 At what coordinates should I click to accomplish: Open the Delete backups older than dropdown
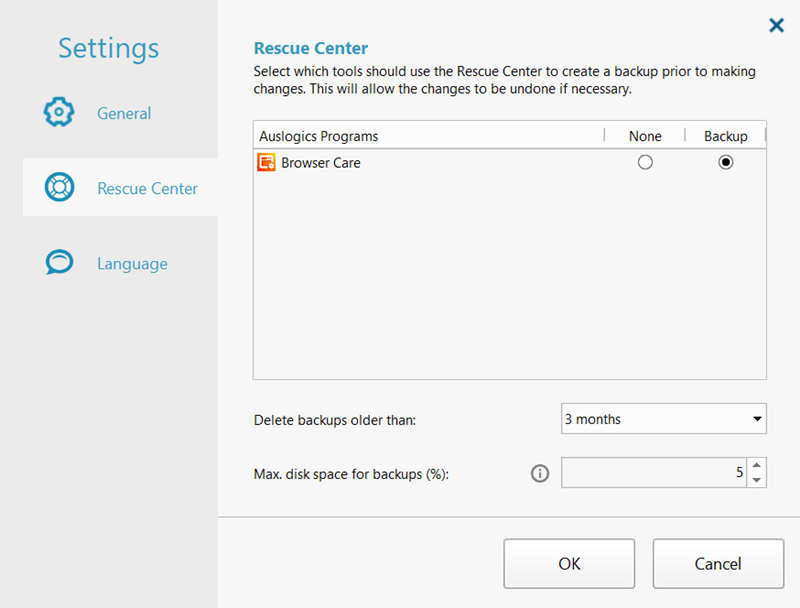(x=663, y=419)
